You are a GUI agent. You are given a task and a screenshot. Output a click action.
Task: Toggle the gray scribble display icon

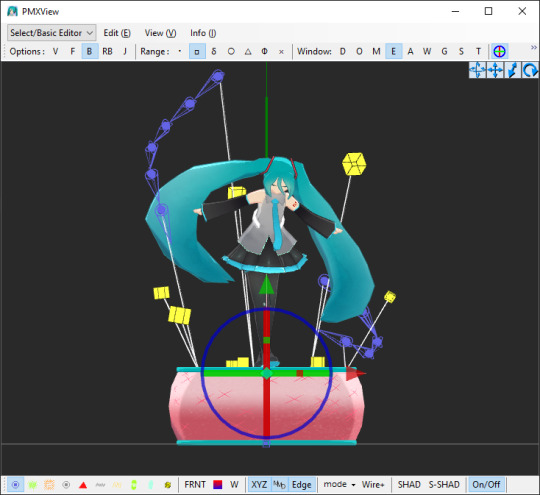(x=100, y=485)
